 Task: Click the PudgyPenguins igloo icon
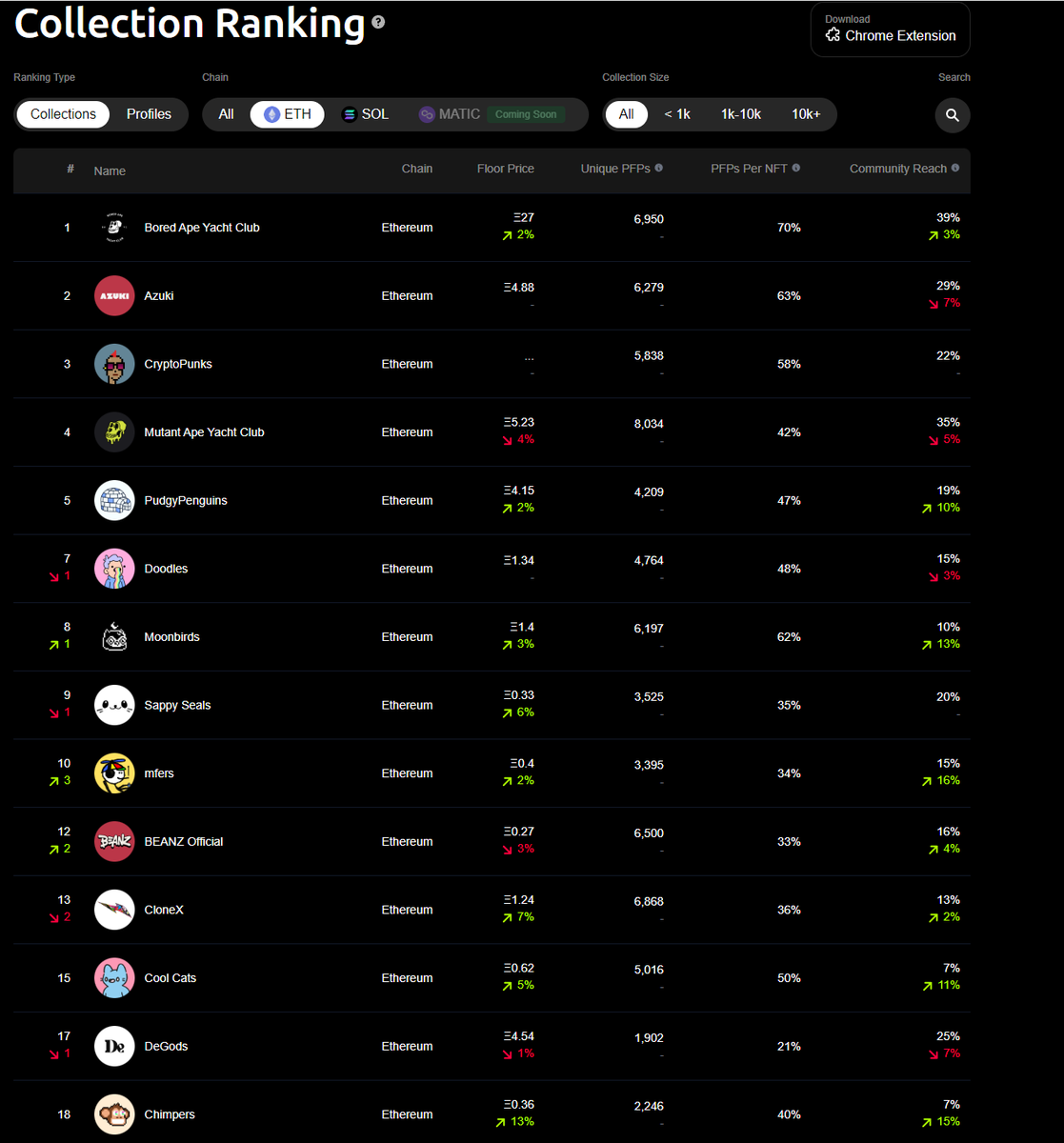click(114, 500)
